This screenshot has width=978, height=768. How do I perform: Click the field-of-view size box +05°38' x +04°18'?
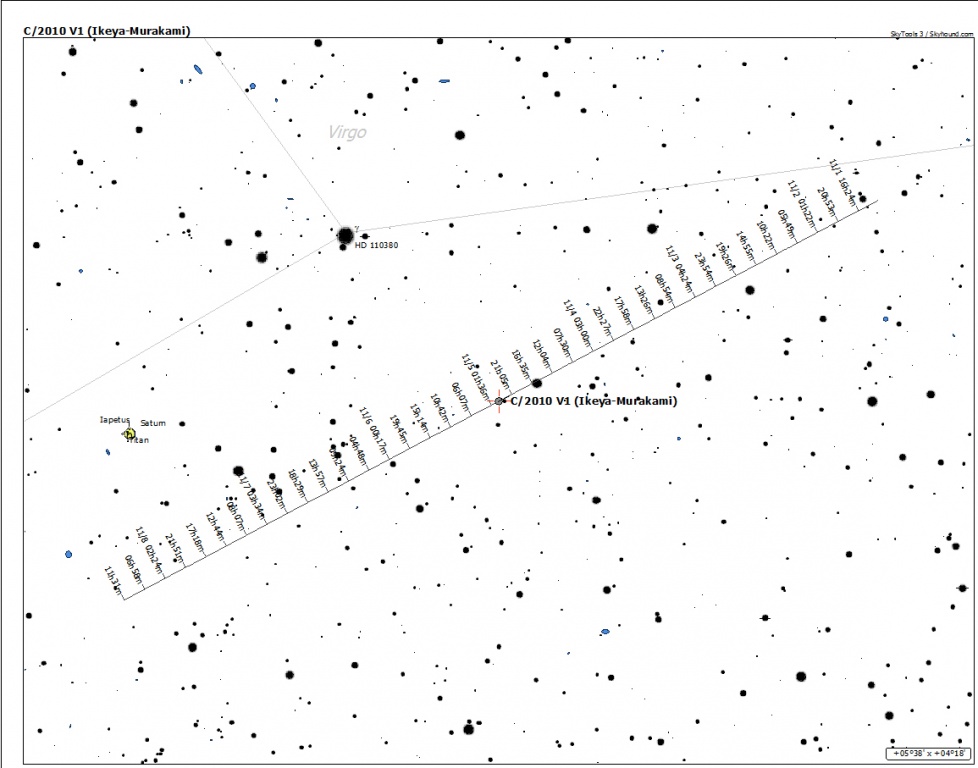pyautogui.click(x=928, y=753)
